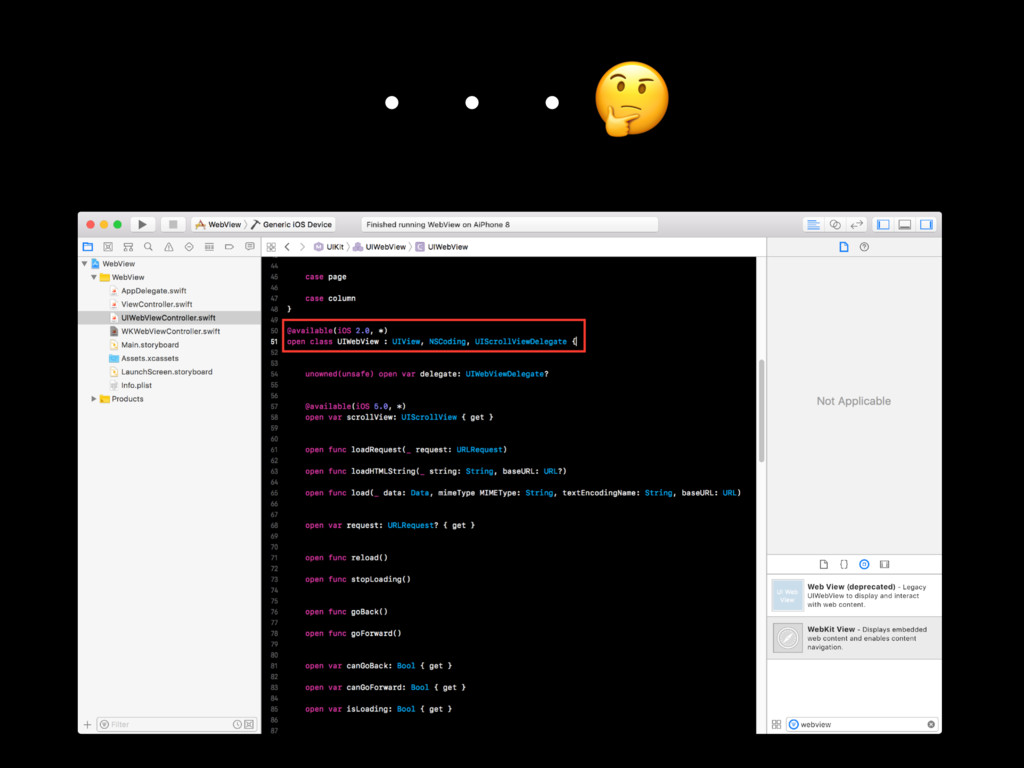Select ViewController.swift file
This screenshot has height=768, width=1024.
156,304
